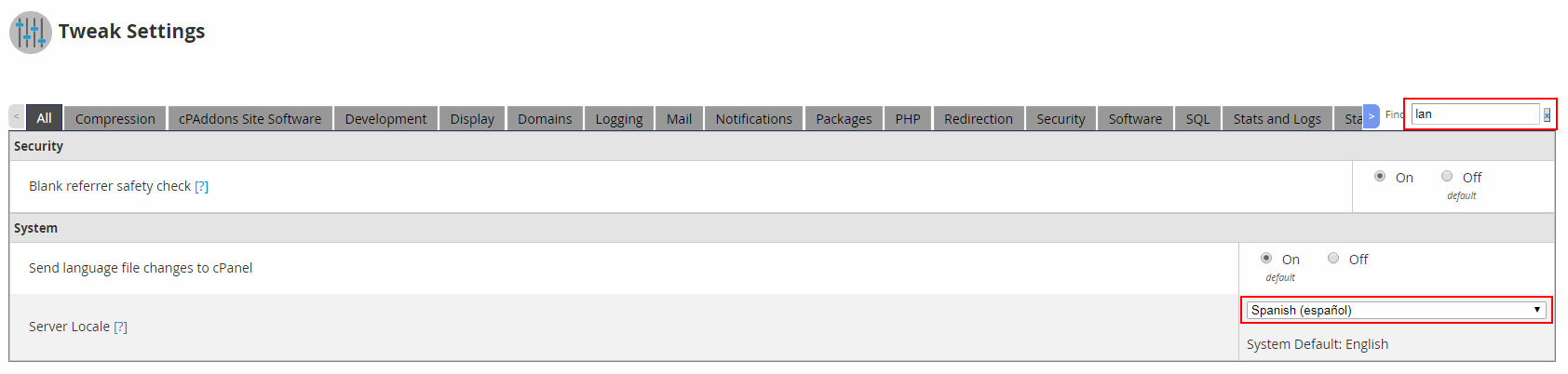Click the Tweak Settings sliders icon
This screenshot has width=1568, height=374.
[30, 33]
